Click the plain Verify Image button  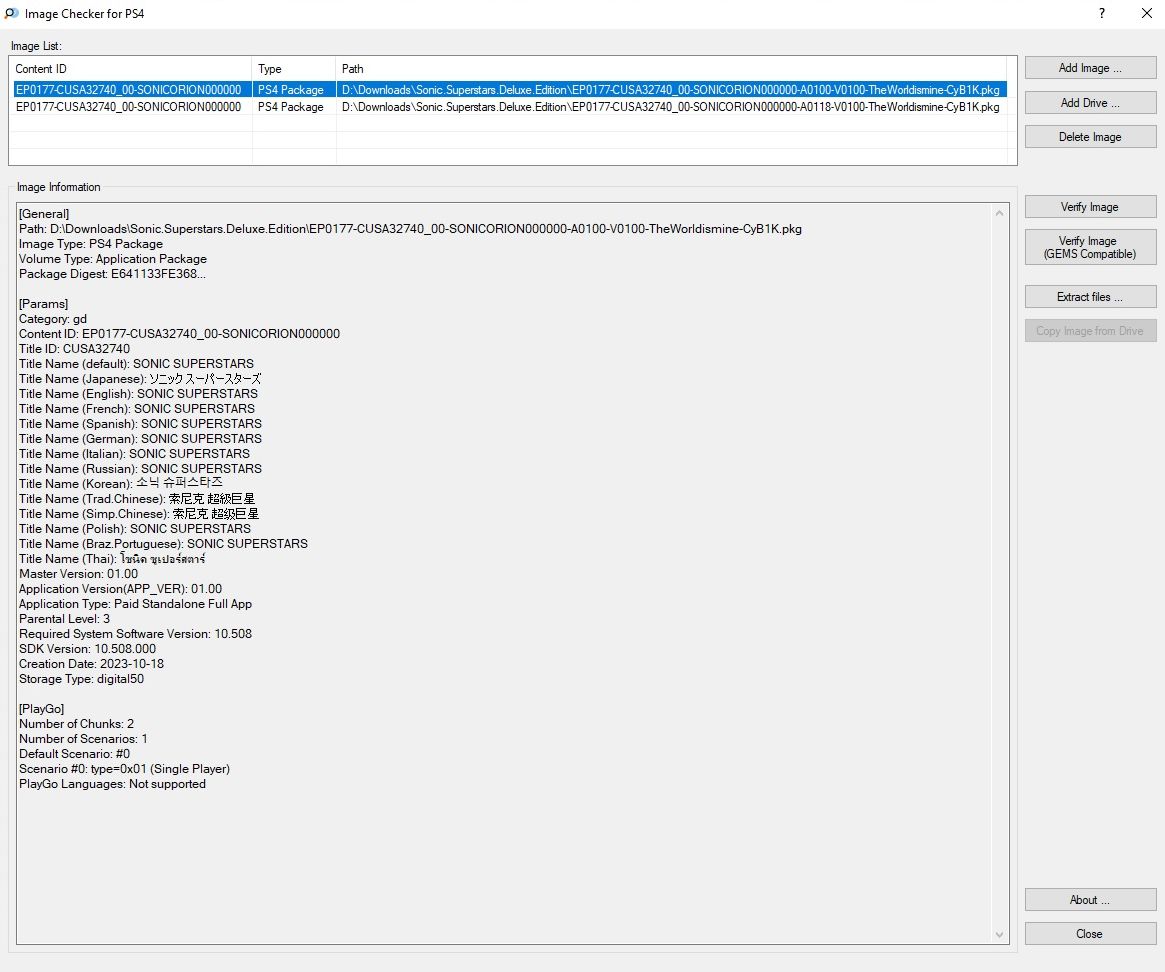[1090, 207]
